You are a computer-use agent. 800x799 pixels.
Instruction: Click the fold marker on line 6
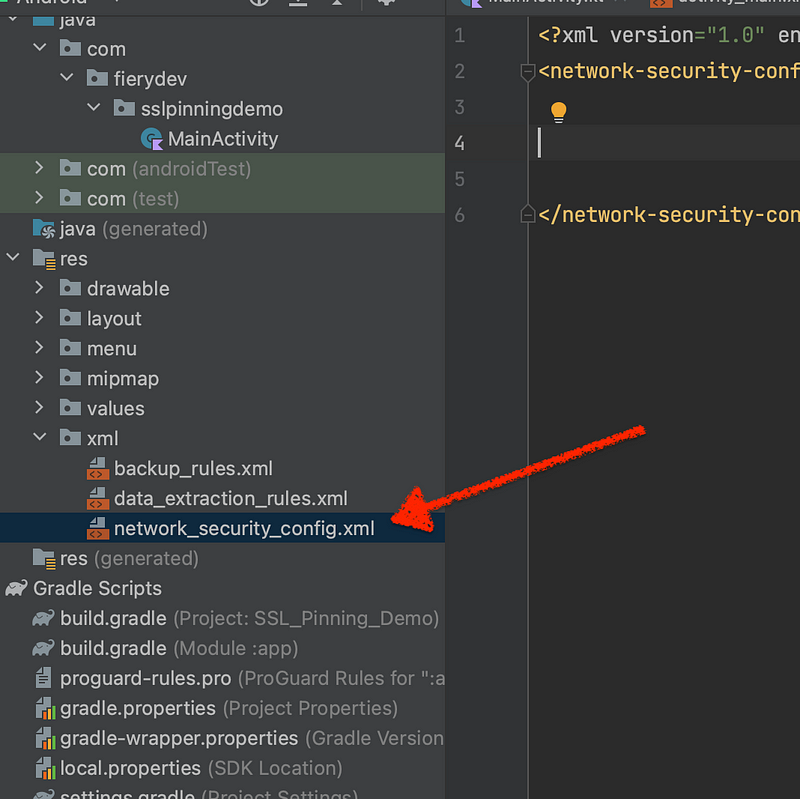[527, 214]
